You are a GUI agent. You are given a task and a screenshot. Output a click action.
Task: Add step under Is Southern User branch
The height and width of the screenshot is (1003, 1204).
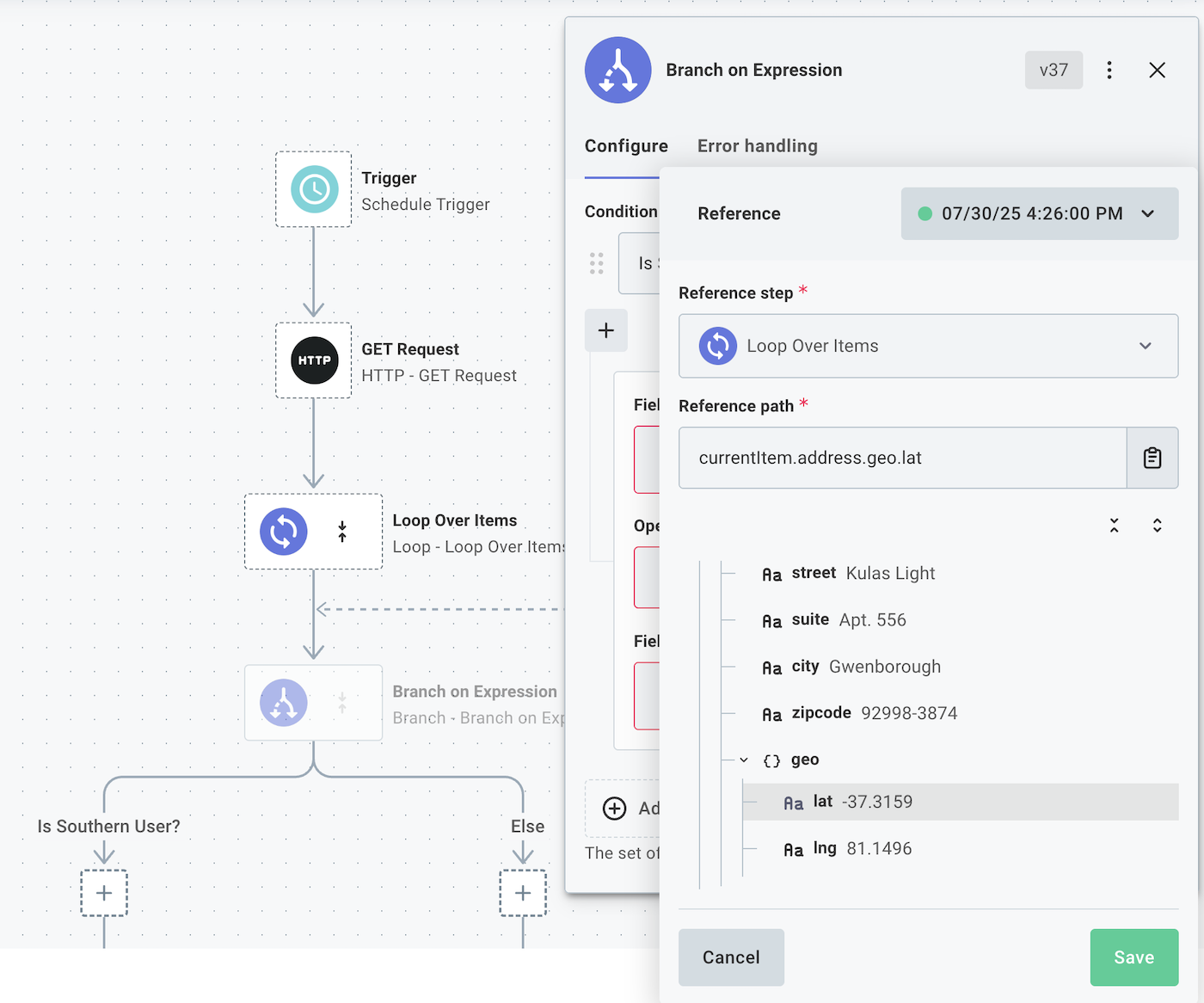104,893
